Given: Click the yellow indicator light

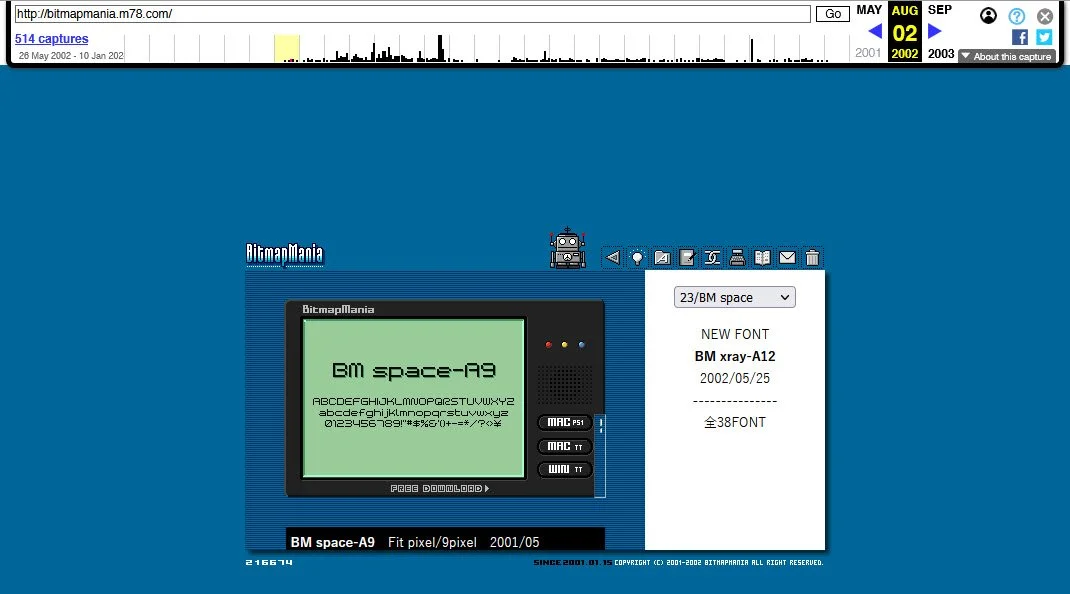Looking at the screenshot, I should [x=564, y=345].
